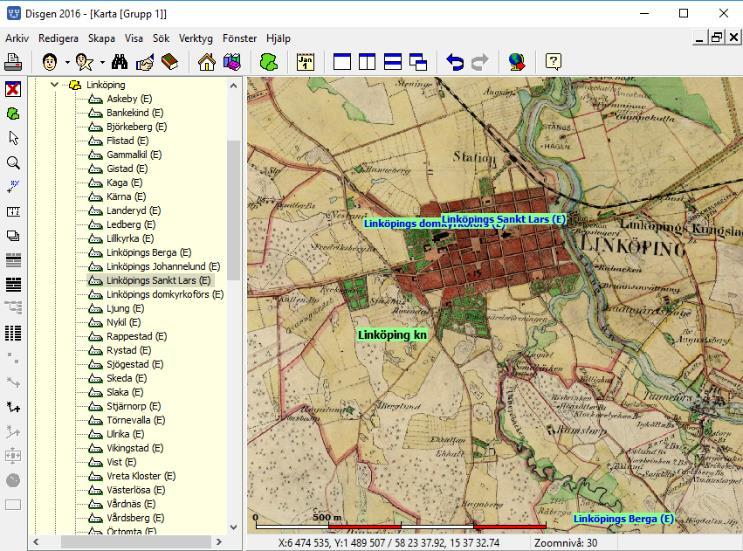Open the help question mark icon
The image size is (743, 551).
click(x=553, y=62)
